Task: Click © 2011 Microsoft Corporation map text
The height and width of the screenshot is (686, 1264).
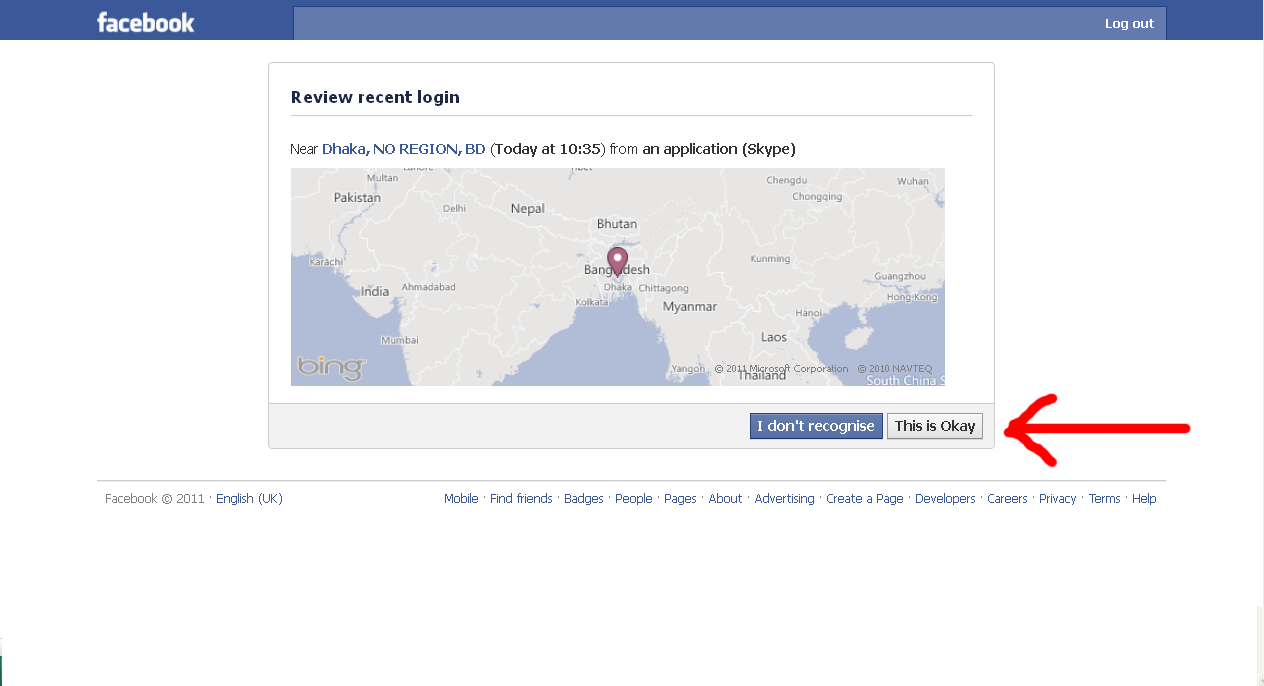Action: (x=781, y=369)
